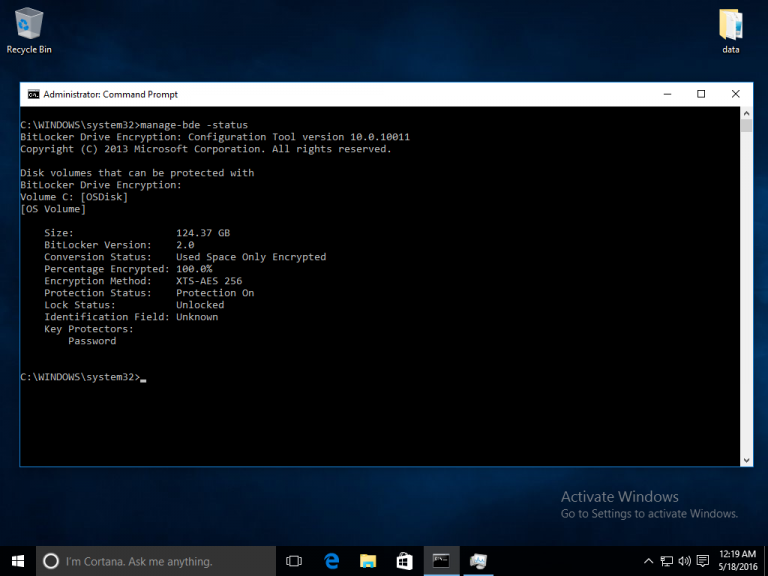
Task: Open the Store from the taskbar
Action: 404,561
